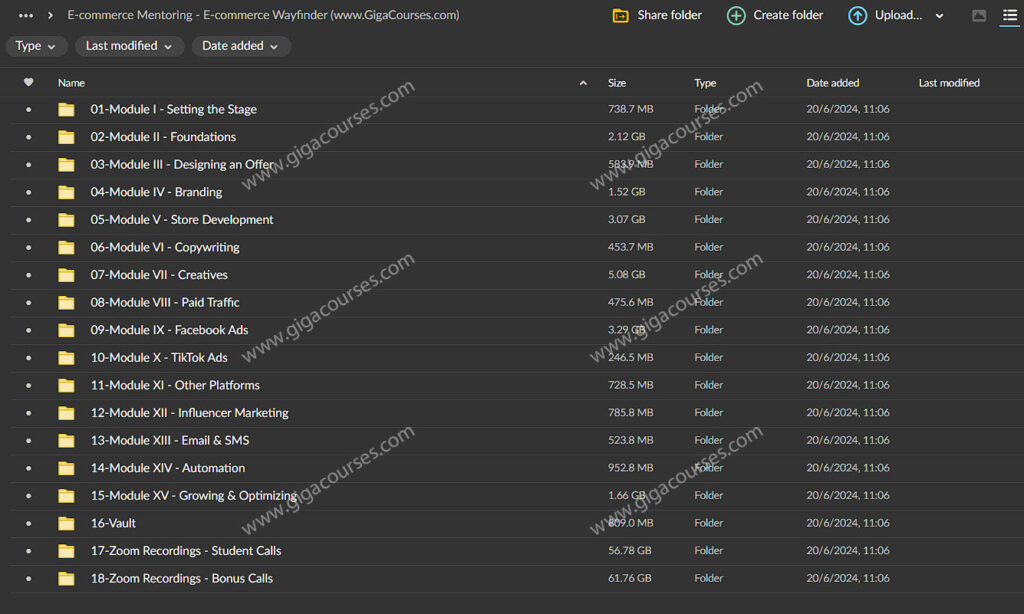
Task: Open the Type filter dropdown
Action: [x=36, y=46]
